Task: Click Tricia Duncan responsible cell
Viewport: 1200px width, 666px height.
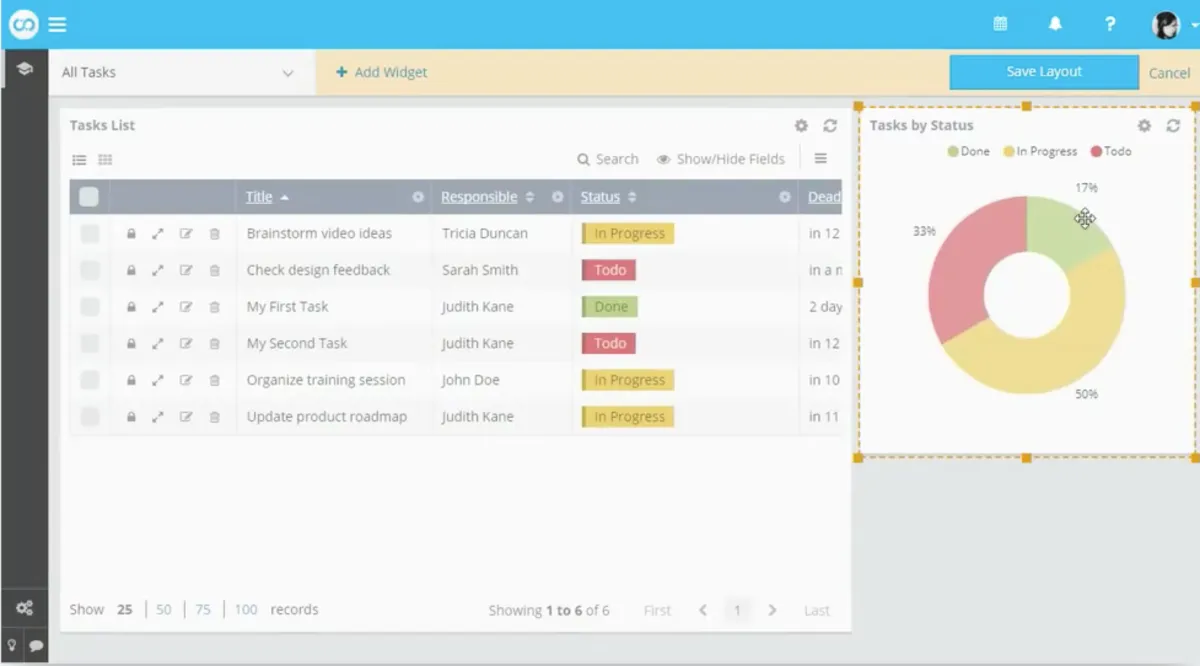Action: [485, 234]
